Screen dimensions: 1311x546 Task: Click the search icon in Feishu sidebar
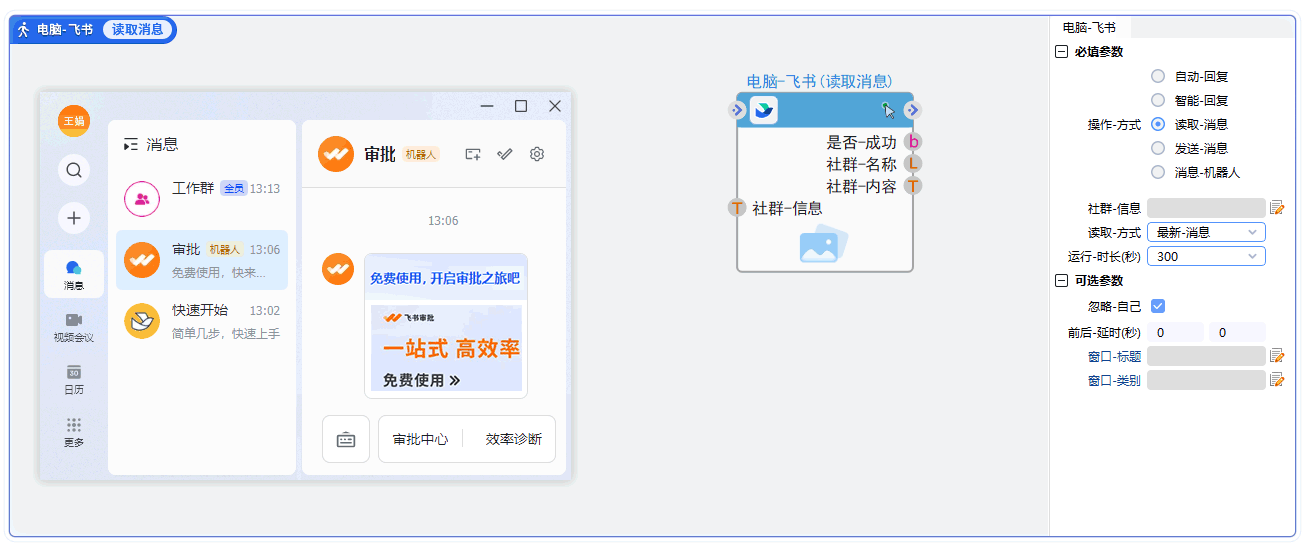73,170
